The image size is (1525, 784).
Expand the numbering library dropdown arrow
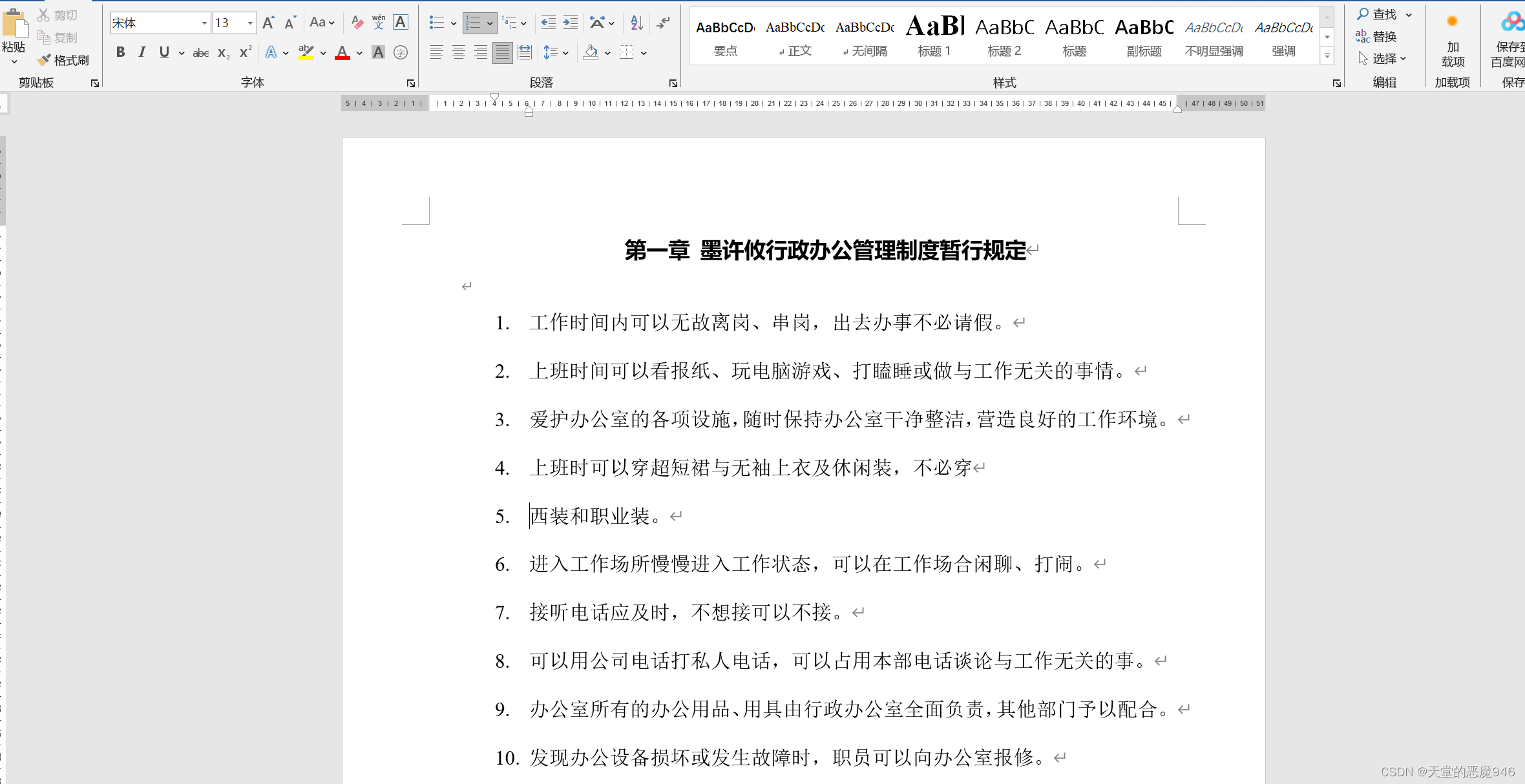point(490,24)
